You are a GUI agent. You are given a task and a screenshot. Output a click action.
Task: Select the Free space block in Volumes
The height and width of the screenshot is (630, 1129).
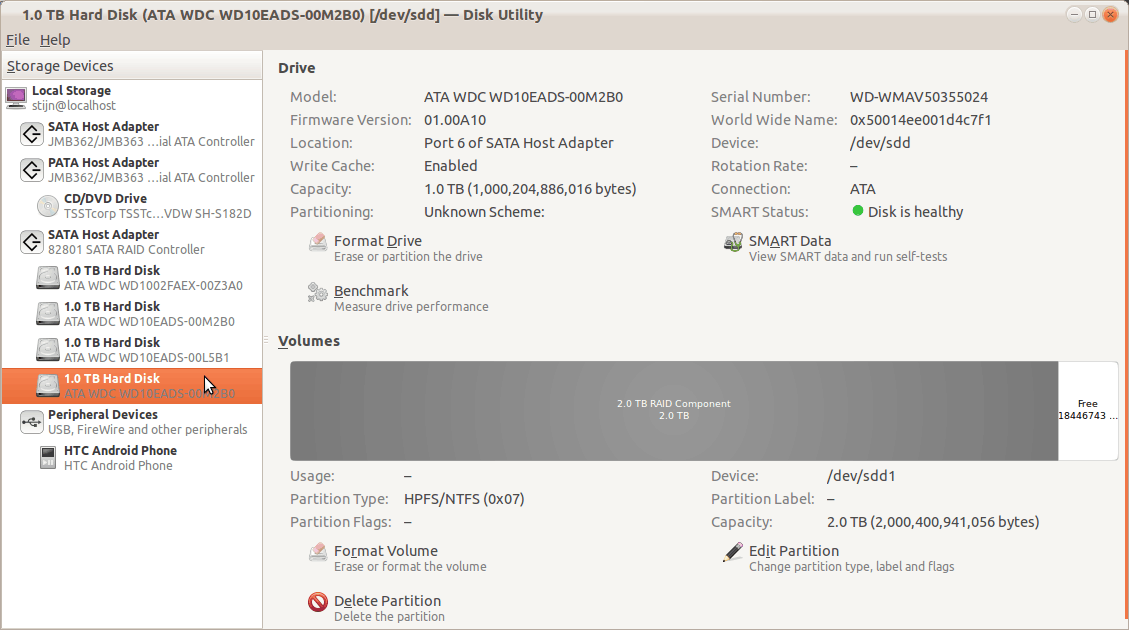click(1087, 410)
